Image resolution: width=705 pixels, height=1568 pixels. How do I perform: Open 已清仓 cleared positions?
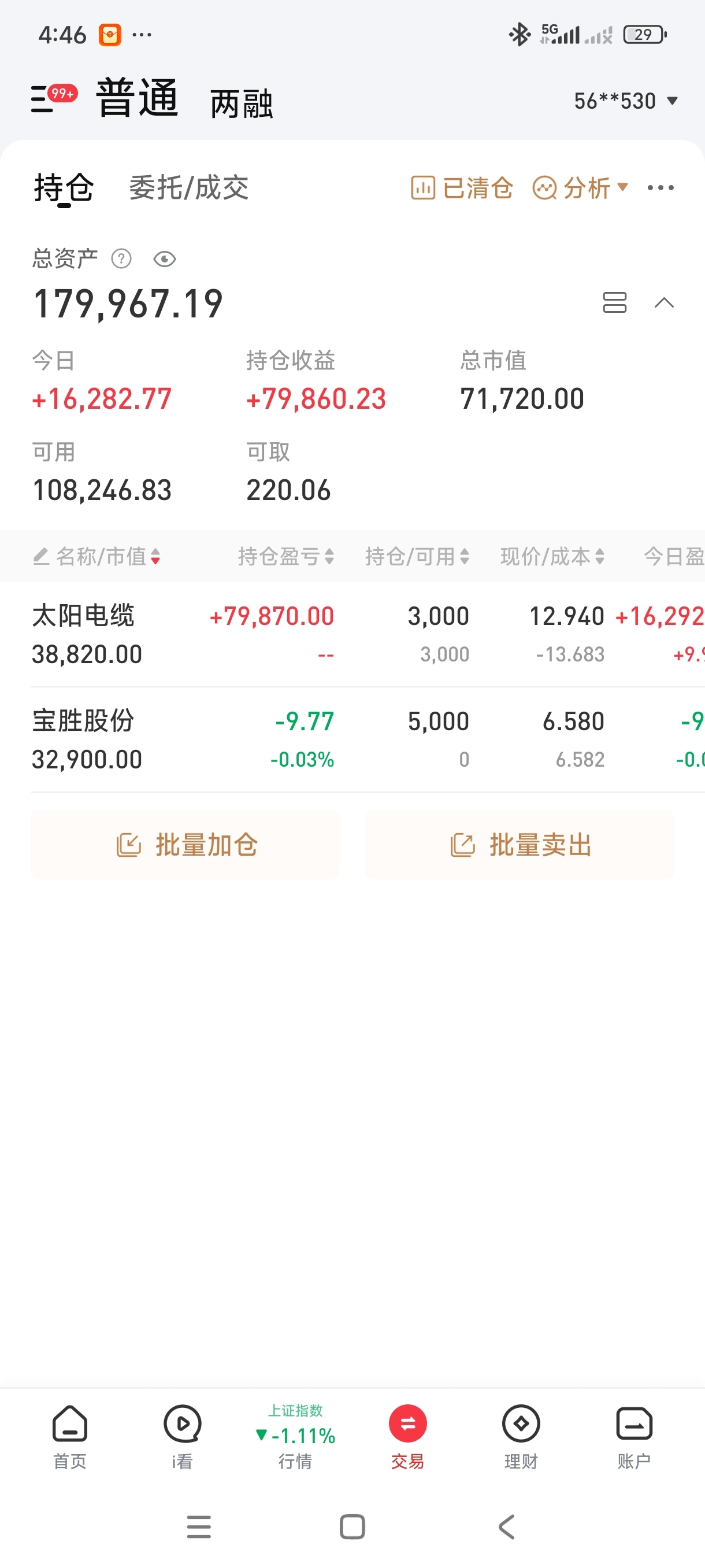[x=462, y=187]
